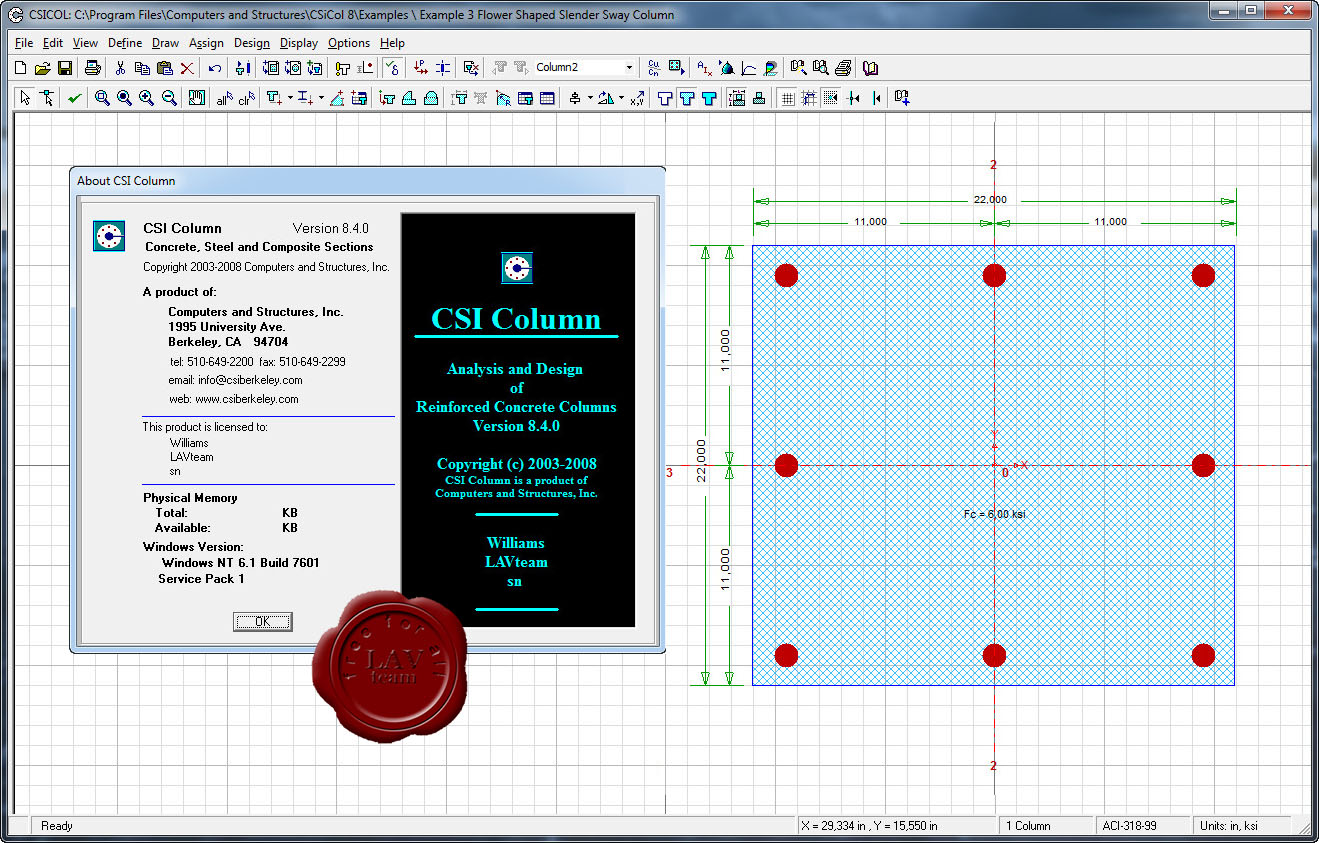
Task: Open the Draw menu
Action: 165,43
